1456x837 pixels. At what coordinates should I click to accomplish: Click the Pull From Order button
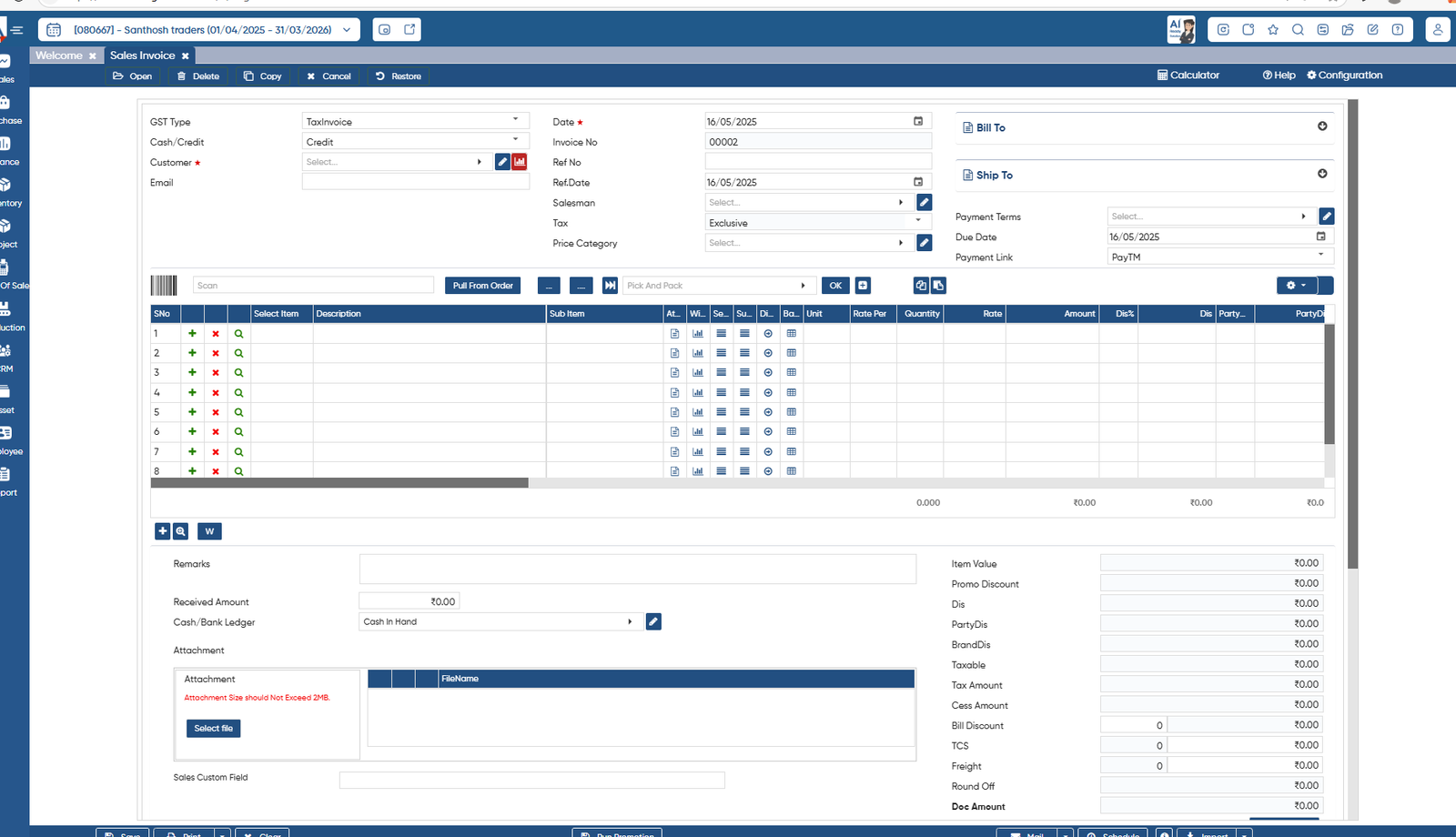coord(483,286)
